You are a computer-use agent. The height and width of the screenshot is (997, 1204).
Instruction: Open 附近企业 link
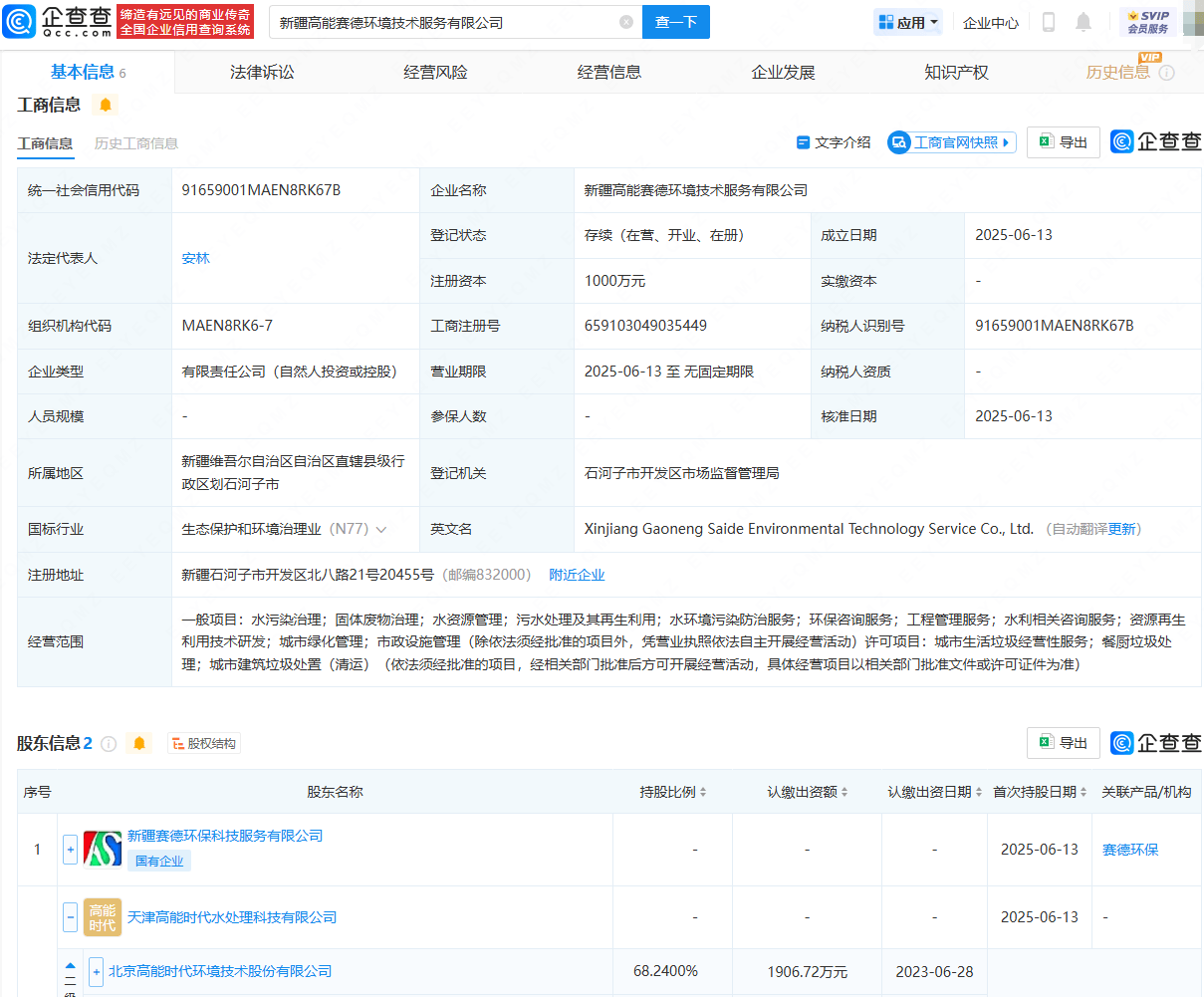[x=577, y=575]
